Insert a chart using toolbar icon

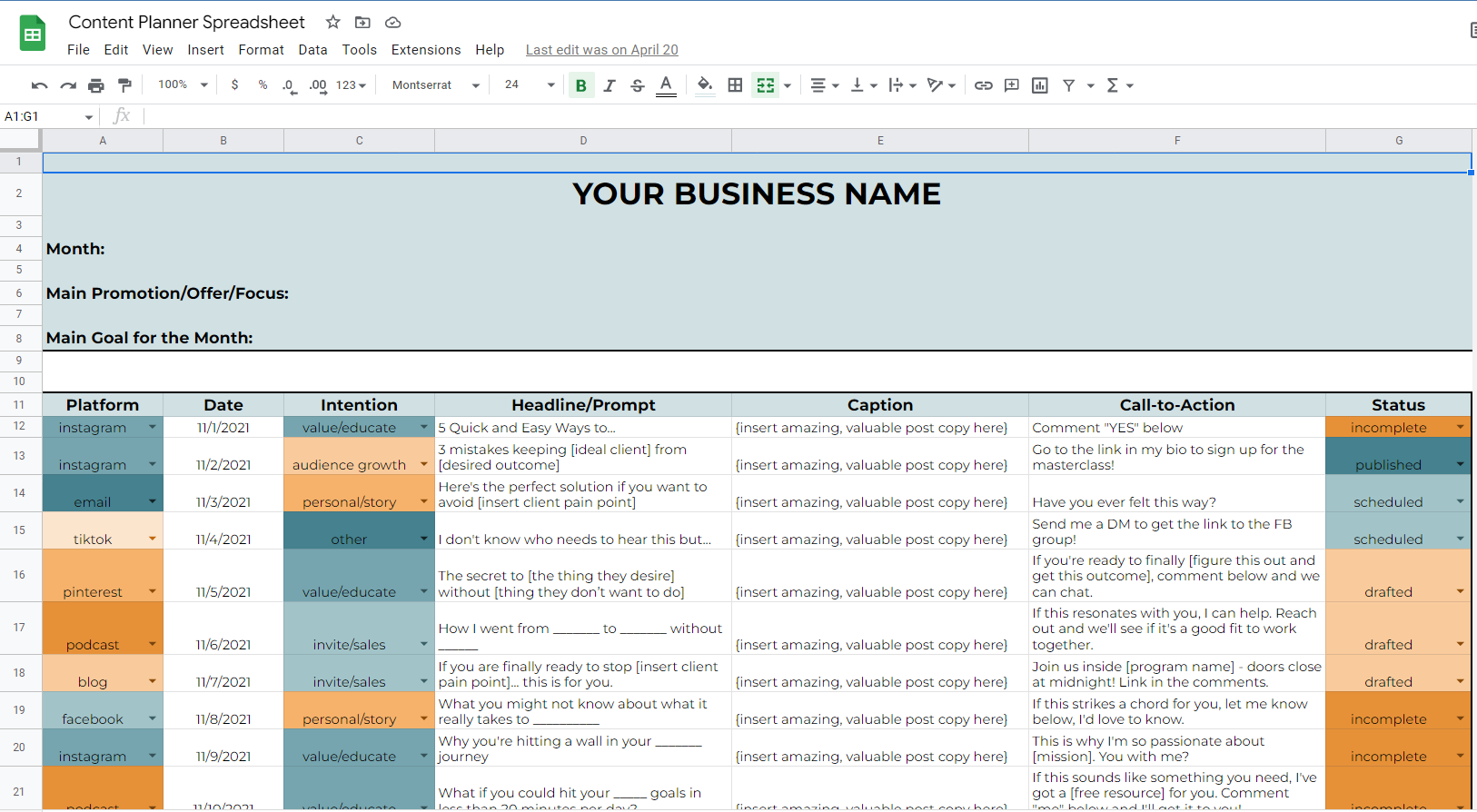point(1040,85)
